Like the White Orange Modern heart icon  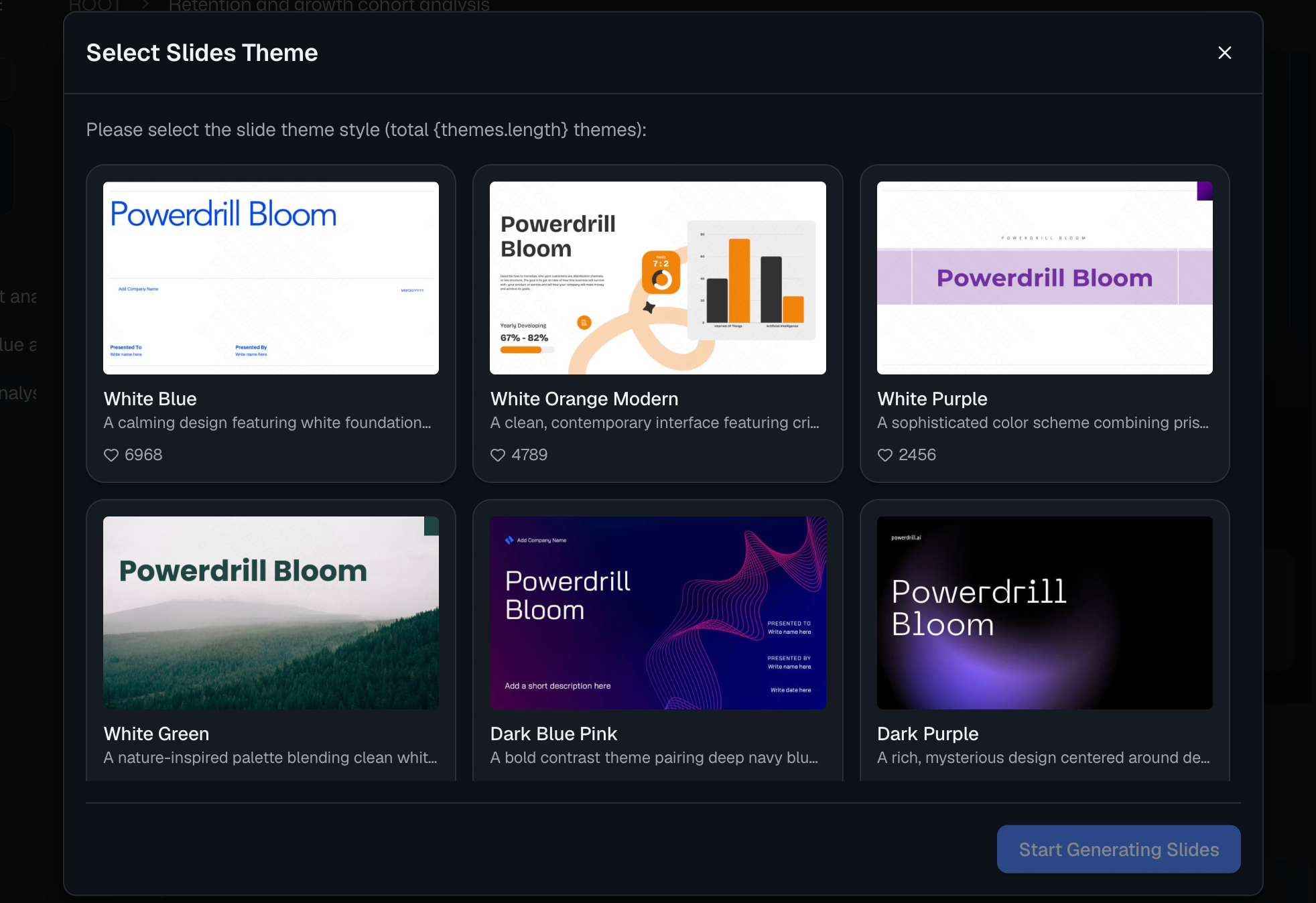point(498,455)
